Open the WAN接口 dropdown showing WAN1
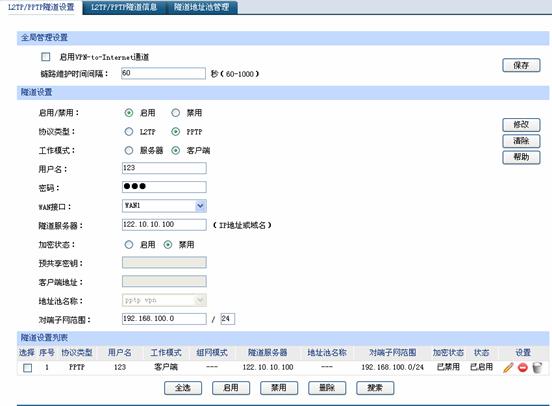Viewport: 552px width, 406px height. coord(164,206)
